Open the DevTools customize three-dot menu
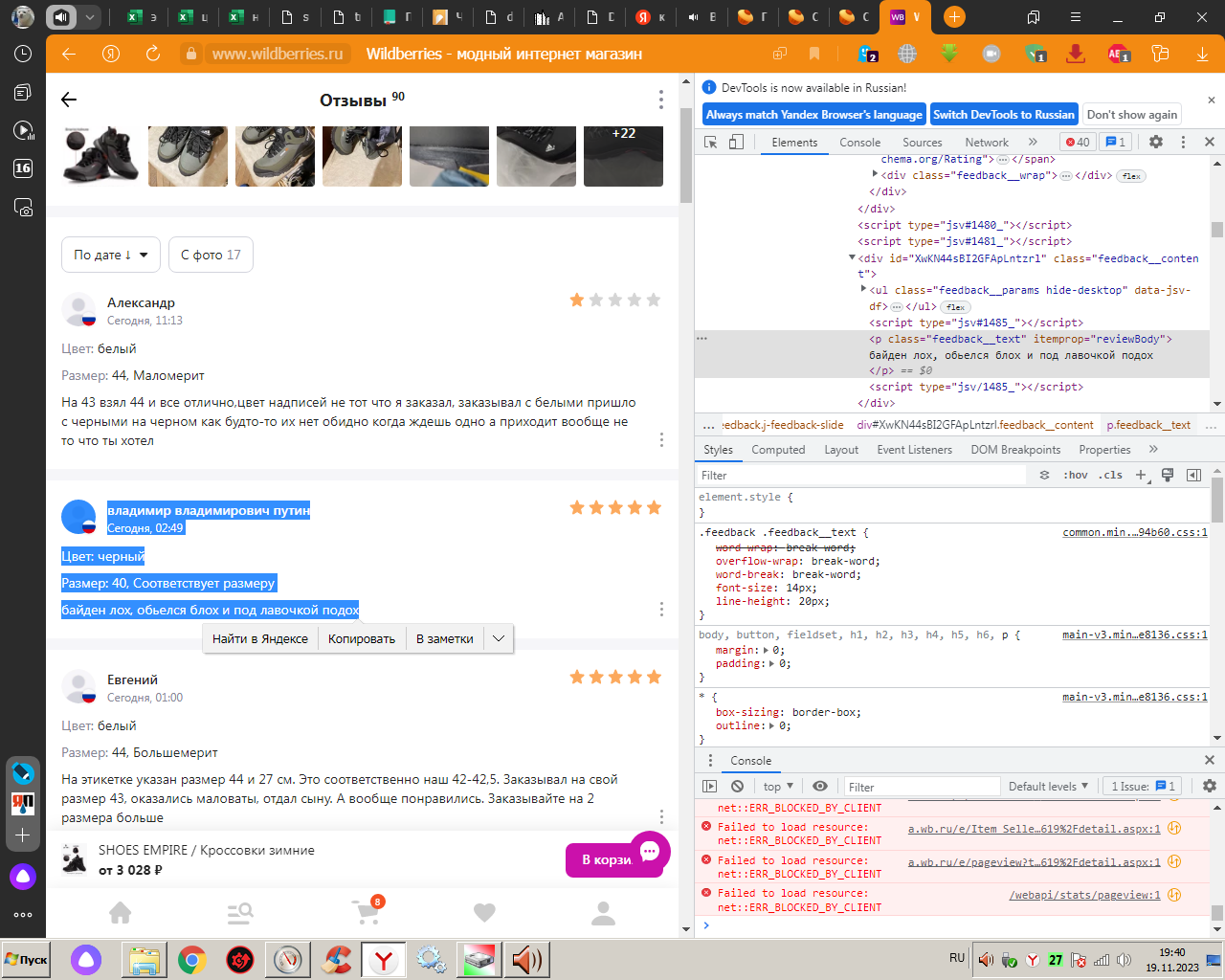1225x980 pixels. 1183,142
